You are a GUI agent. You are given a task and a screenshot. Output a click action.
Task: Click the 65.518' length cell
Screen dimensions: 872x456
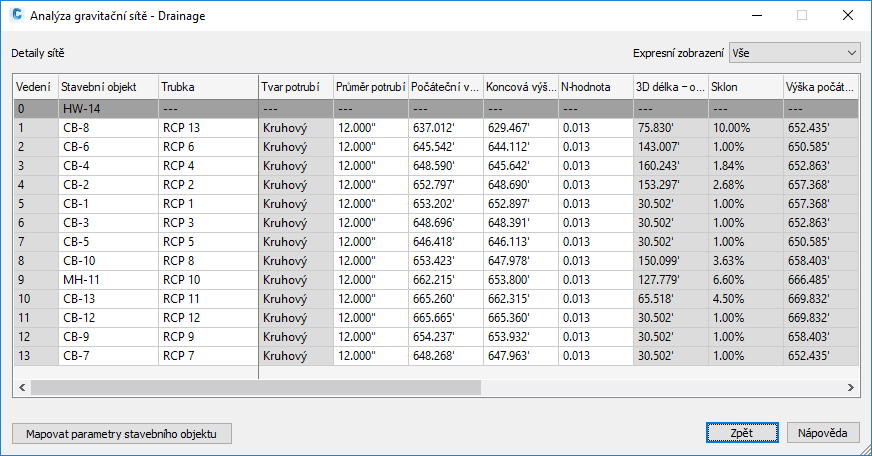[671, 299]
